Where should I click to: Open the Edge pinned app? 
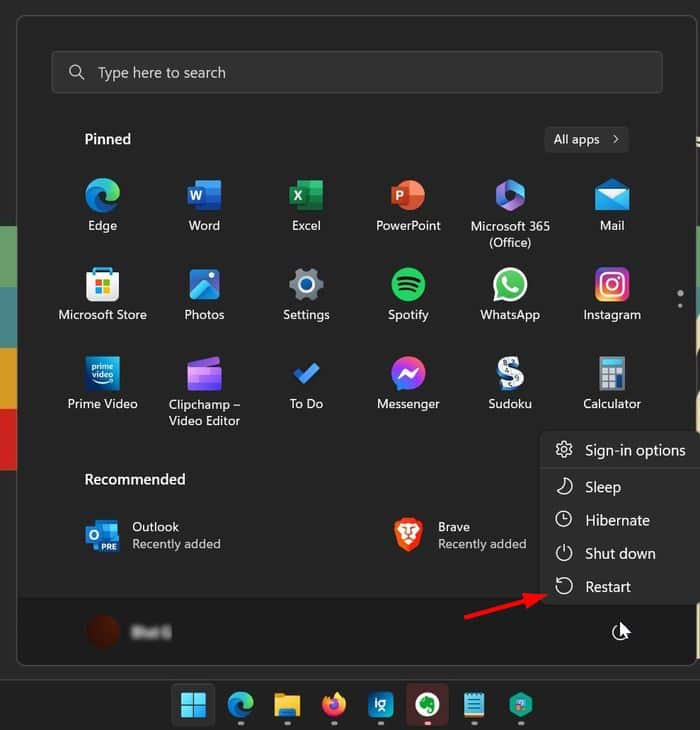(102, 205)
